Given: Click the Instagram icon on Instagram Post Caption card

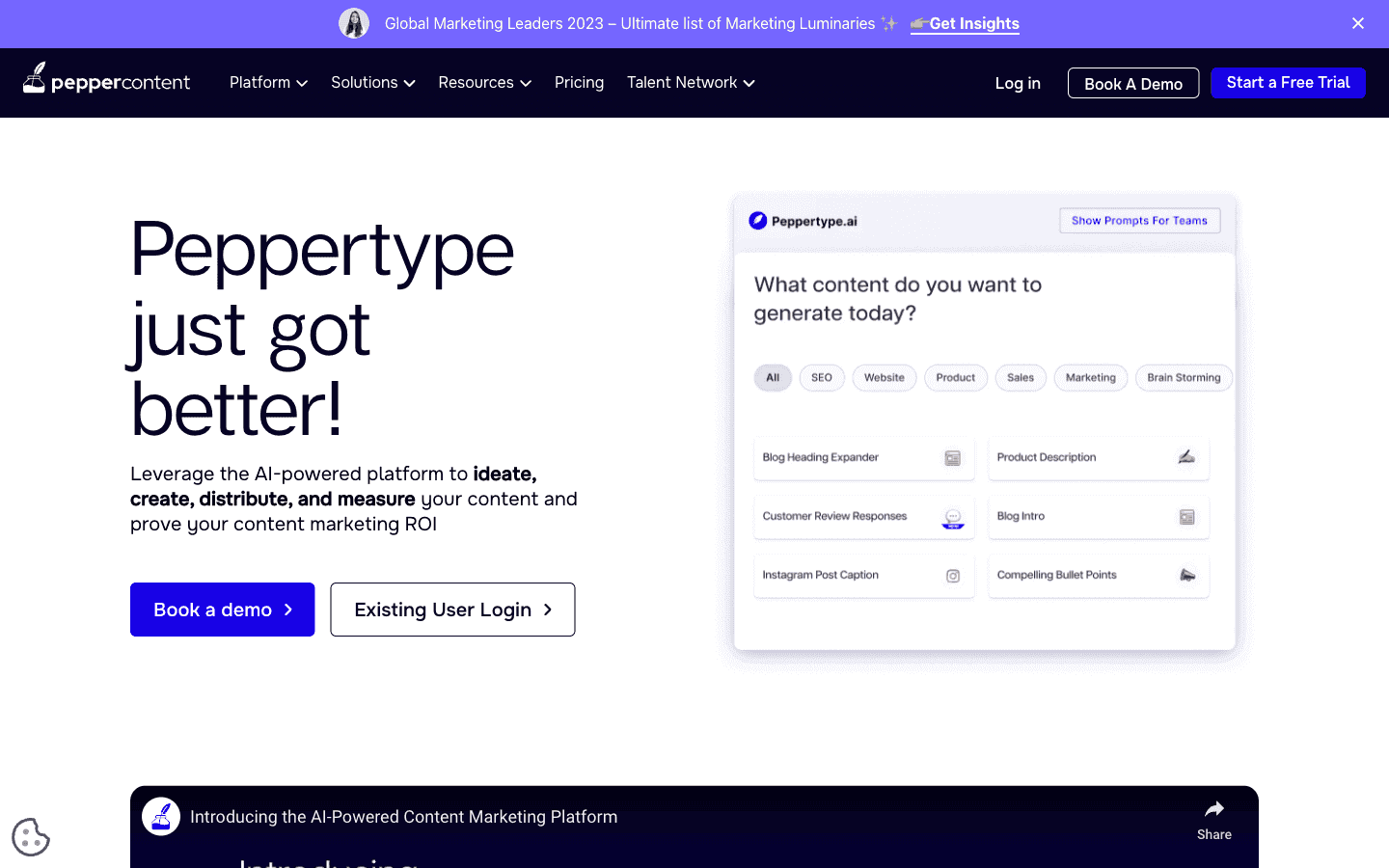Looking at the screenshot, I should click(953, 576).
